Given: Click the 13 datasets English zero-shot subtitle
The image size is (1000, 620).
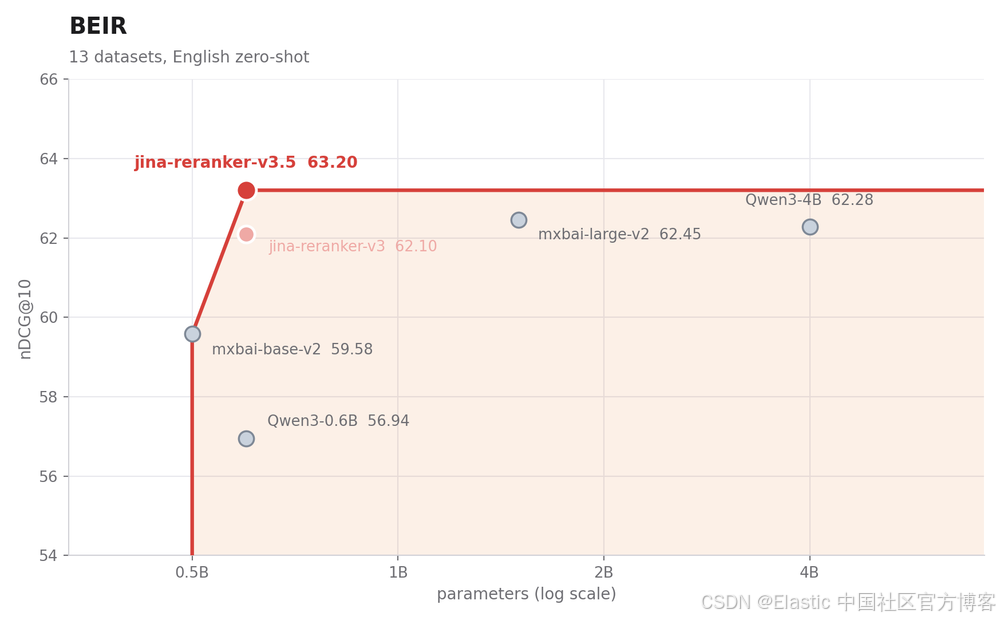Looking at the screenshot, I should 189,57.
